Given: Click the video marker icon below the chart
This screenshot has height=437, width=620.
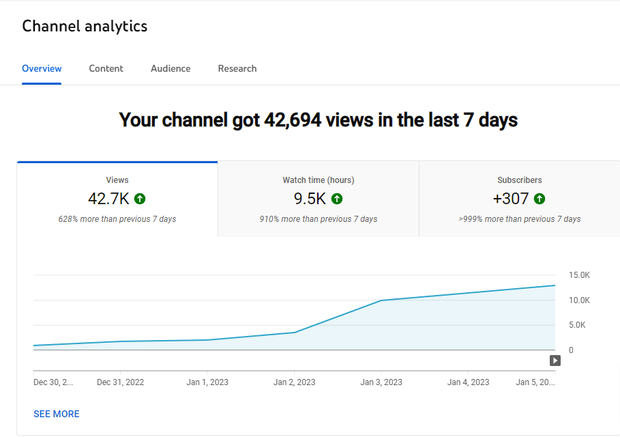Looking at the screenshot, I should point(554,361).
